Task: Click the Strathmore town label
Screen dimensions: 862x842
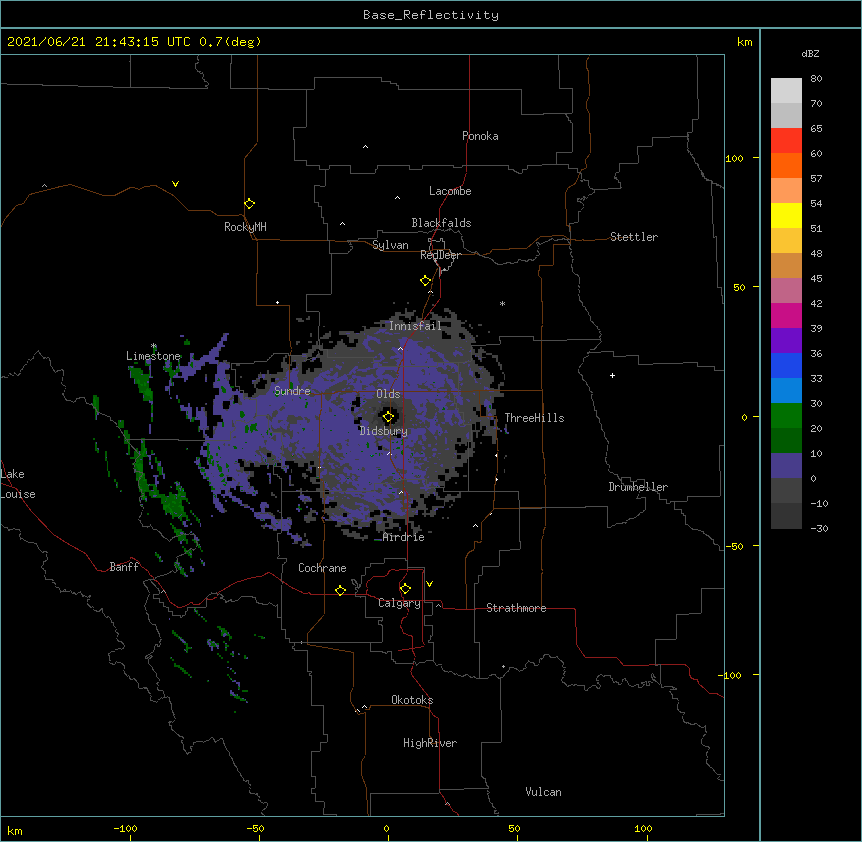Action: click(516, 608)
